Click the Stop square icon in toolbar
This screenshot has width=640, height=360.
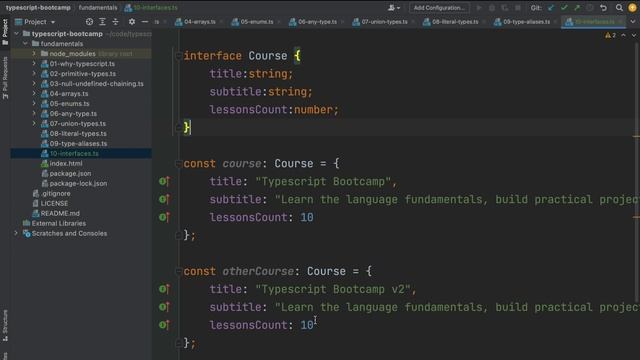[518, 8]
